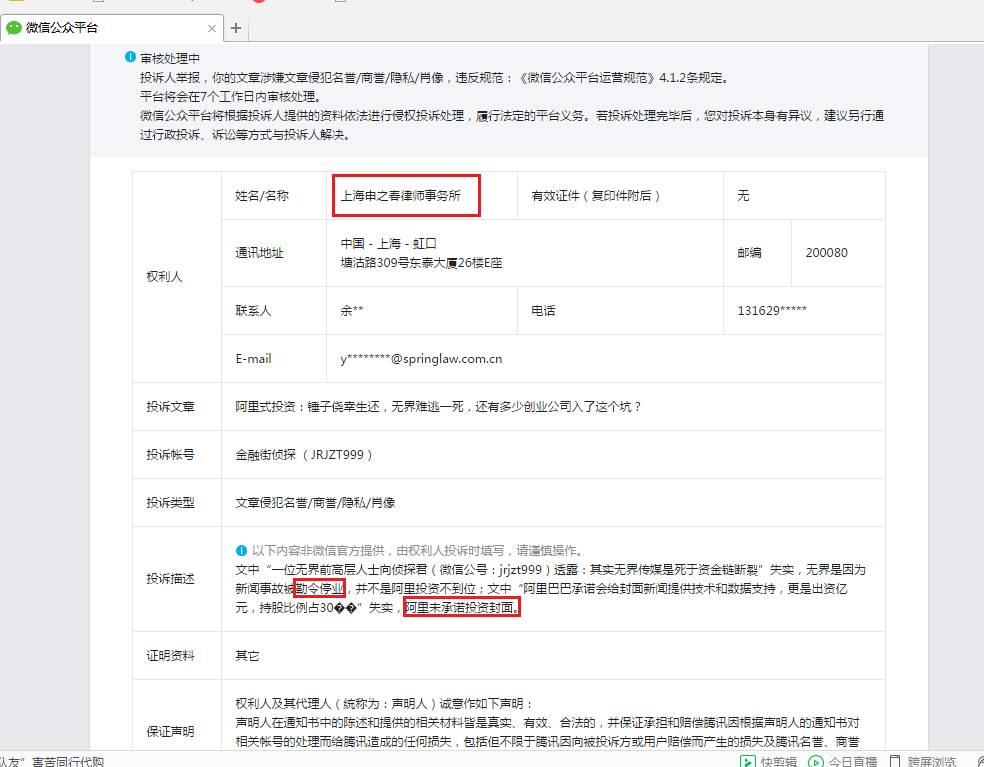This screenshot has height=767, width=984.
Task: Click the 投诉文章 row label
Action: tap(171, 407)
